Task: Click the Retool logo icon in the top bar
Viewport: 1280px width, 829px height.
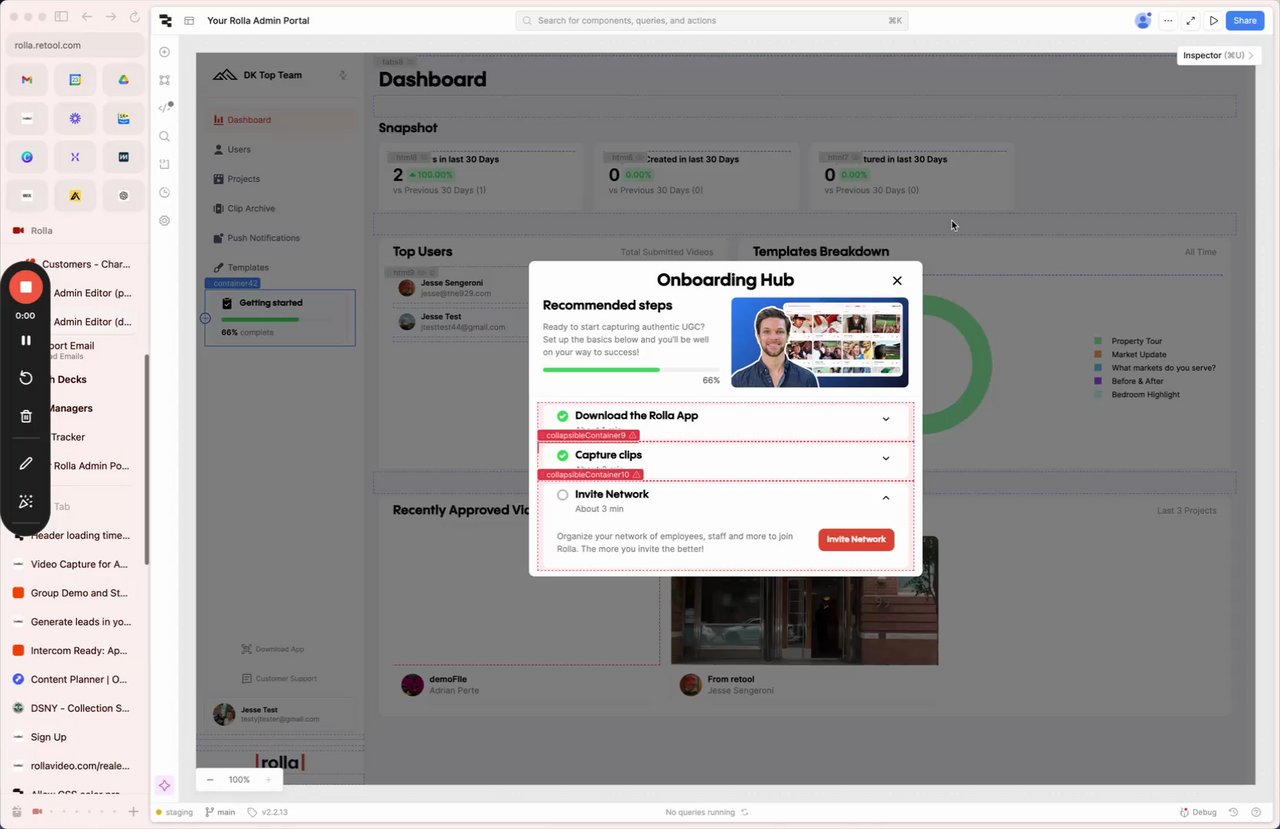Action: pyautogui.click(x=165, y=20)
